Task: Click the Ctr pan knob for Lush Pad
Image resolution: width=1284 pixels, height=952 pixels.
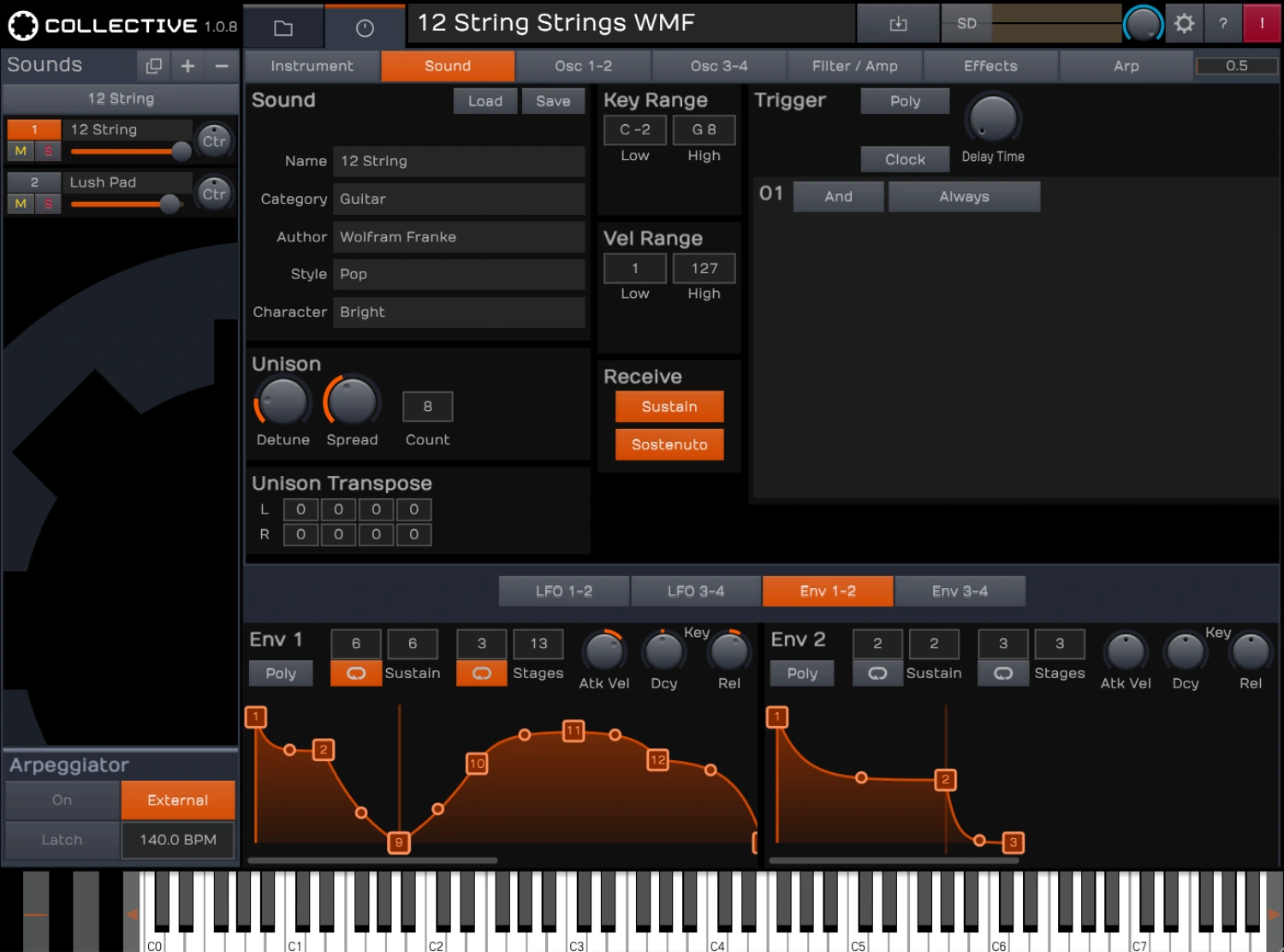Action: (x=214, y=193)
